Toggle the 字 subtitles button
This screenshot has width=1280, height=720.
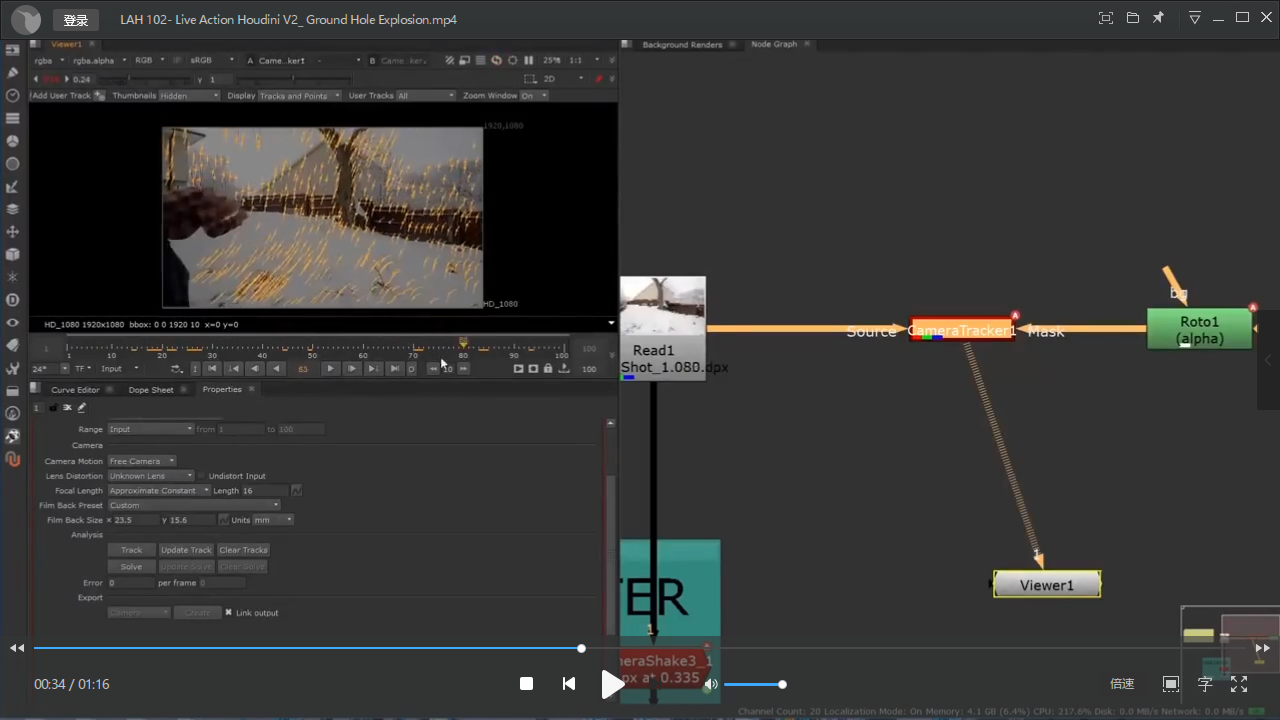point(1205,684)
